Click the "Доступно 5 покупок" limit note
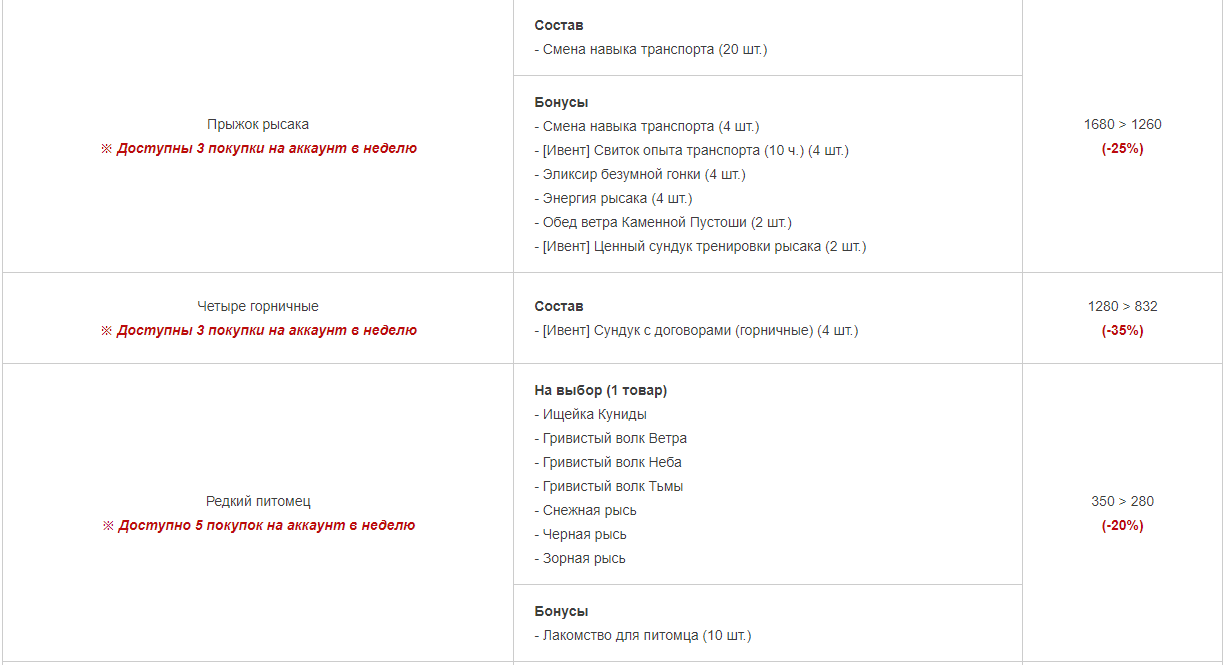1226x665 pixels. tap(258, 526)
